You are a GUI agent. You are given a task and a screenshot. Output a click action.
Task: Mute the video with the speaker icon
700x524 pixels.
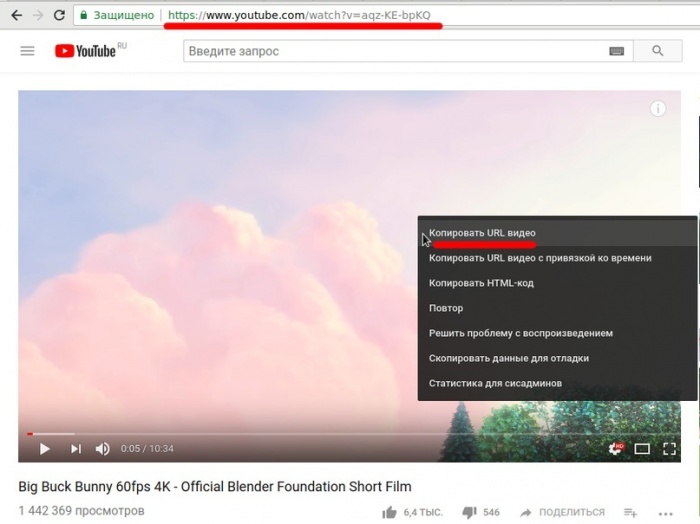(103, 449)
